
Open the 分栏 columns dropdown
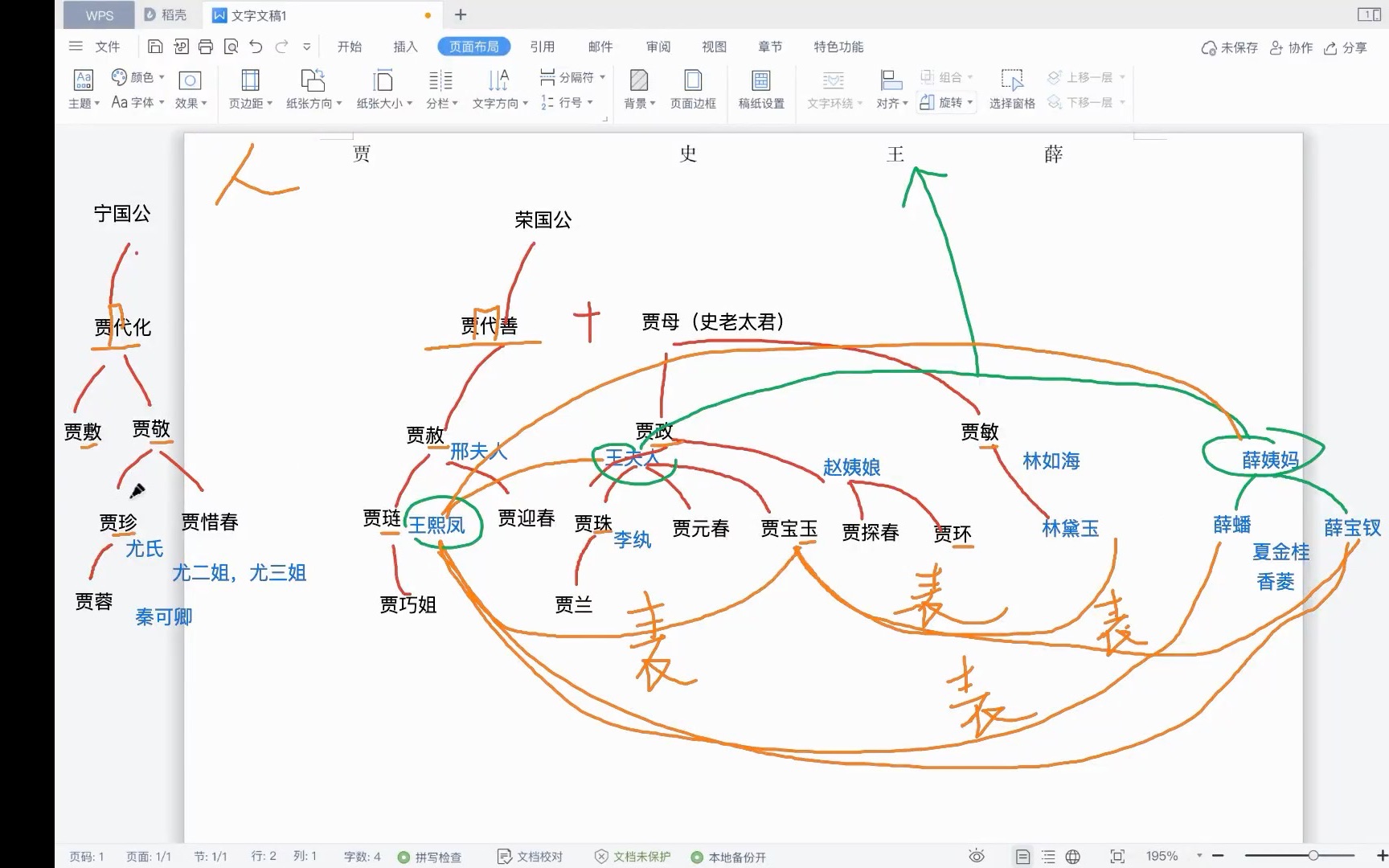coord(441,89)
